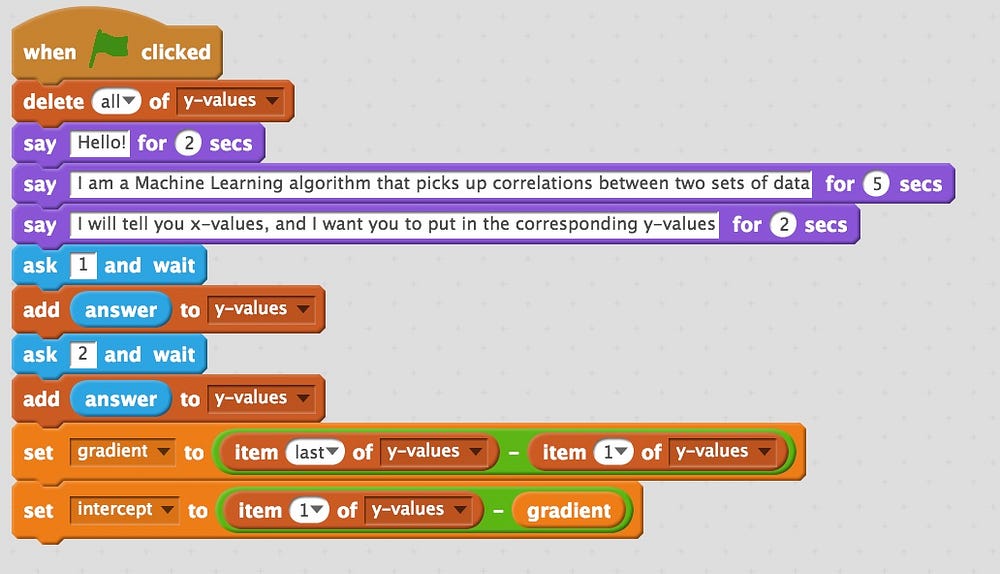Open the intercept variable dropdown
The height and width of the screenshot is (574, 1000).
coord(126,509)
